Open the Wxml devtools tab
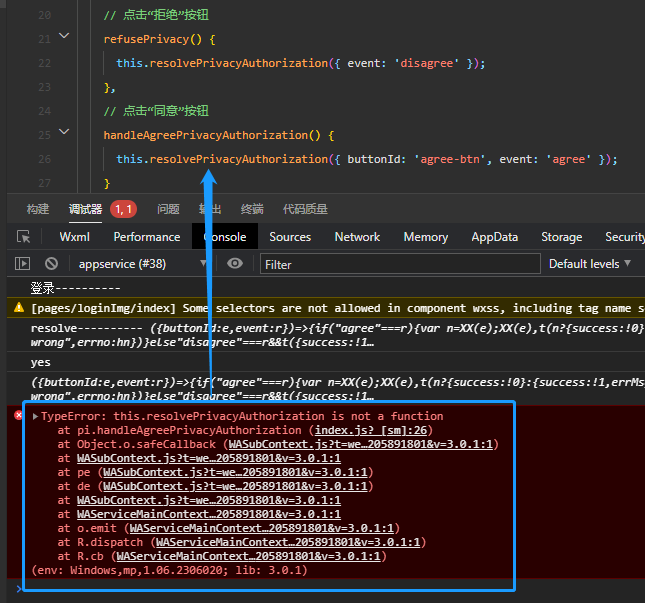645x603 pixels. point(74,237)
